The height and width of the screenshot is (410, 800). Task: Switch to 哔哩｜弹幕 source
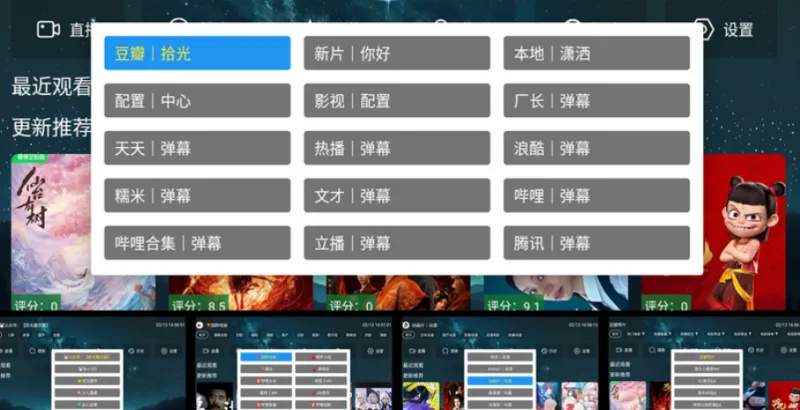click(596, 195)
